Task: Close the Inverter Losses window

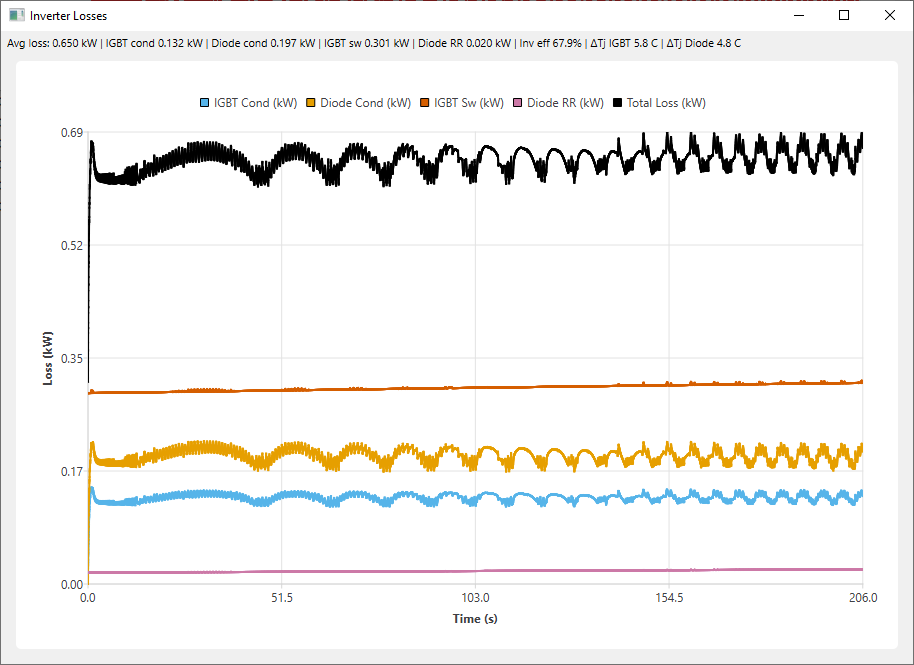Action: [x=890, y=16]
